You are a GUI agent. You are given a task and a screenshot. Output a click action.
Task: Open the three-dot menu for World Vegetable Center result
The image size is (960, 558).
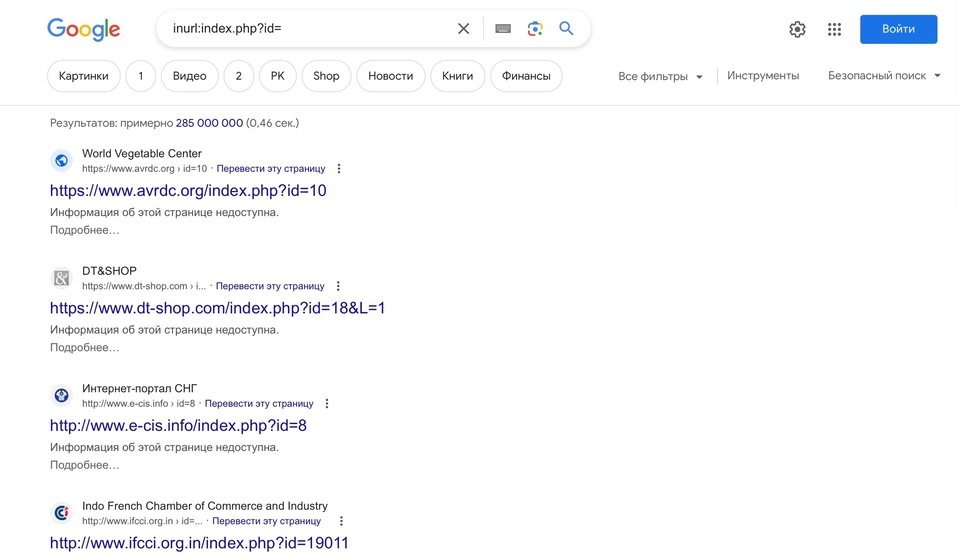[339, 168]
